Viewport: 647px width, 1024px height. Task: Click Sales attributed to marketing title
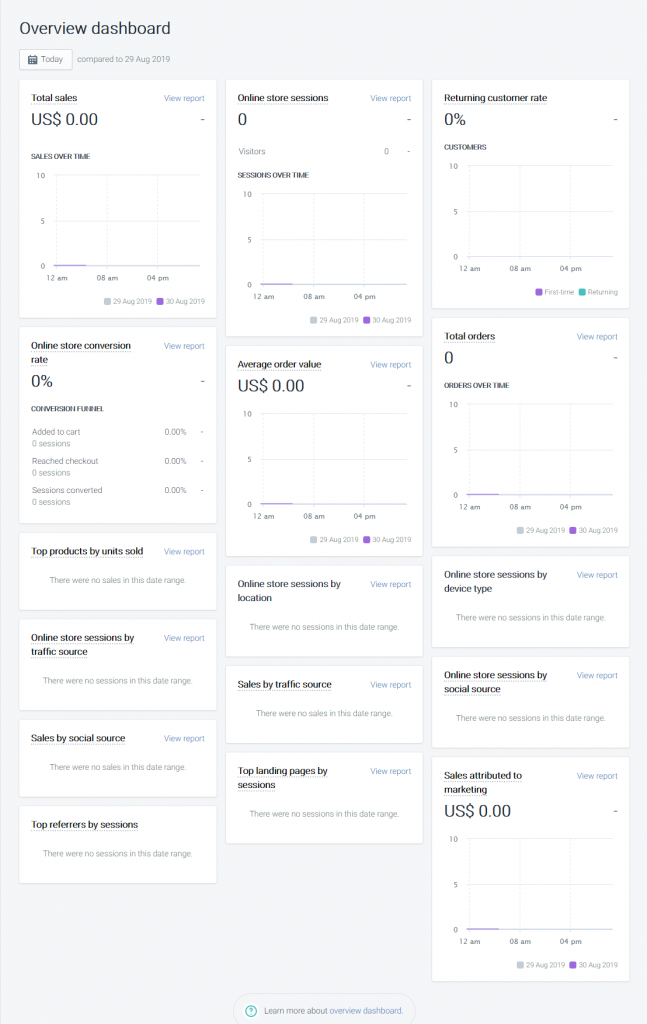(x=483, y=782)
